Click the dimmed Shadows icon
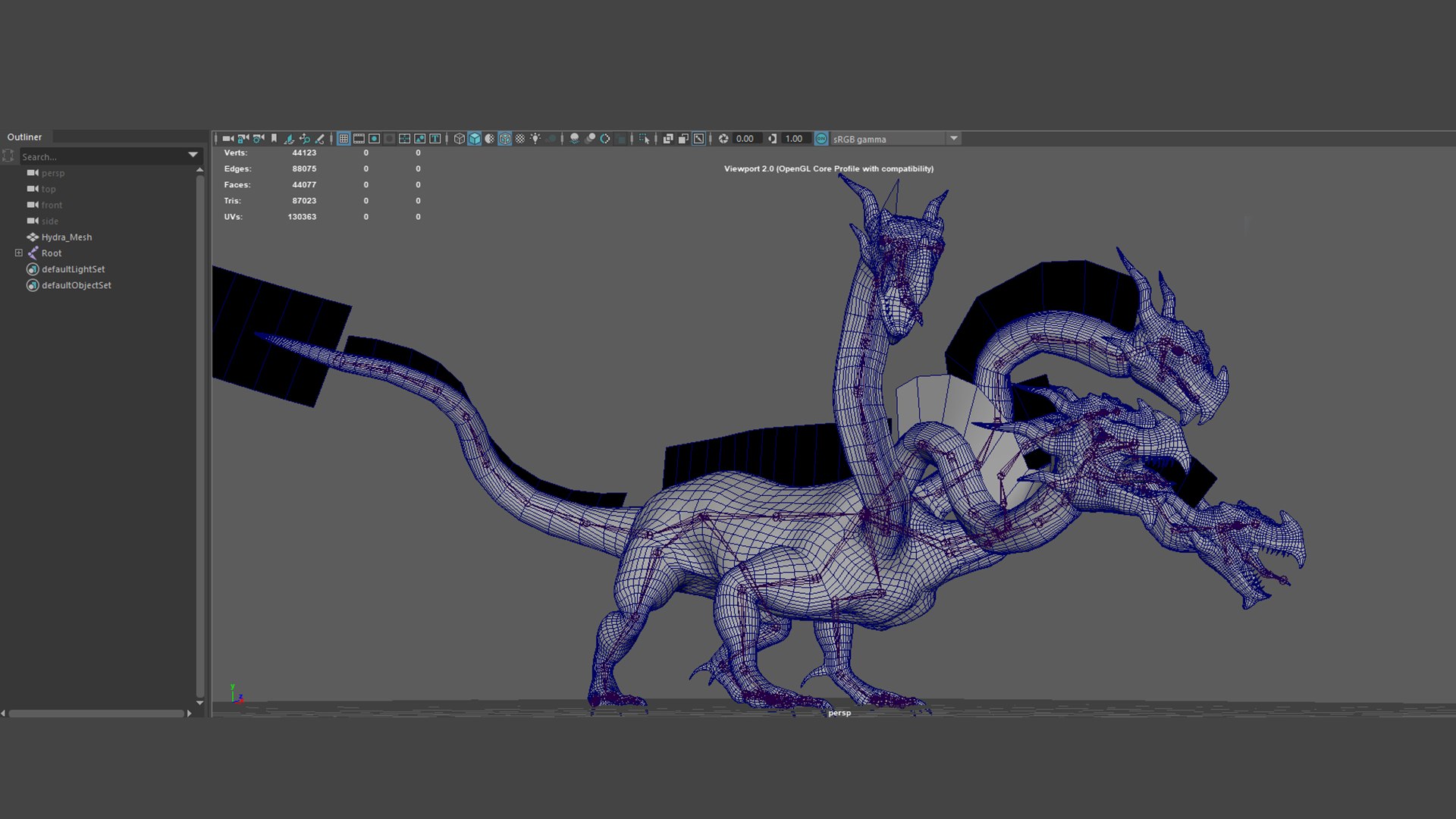This screenshot has width=1456, height=819. [551, 139]
